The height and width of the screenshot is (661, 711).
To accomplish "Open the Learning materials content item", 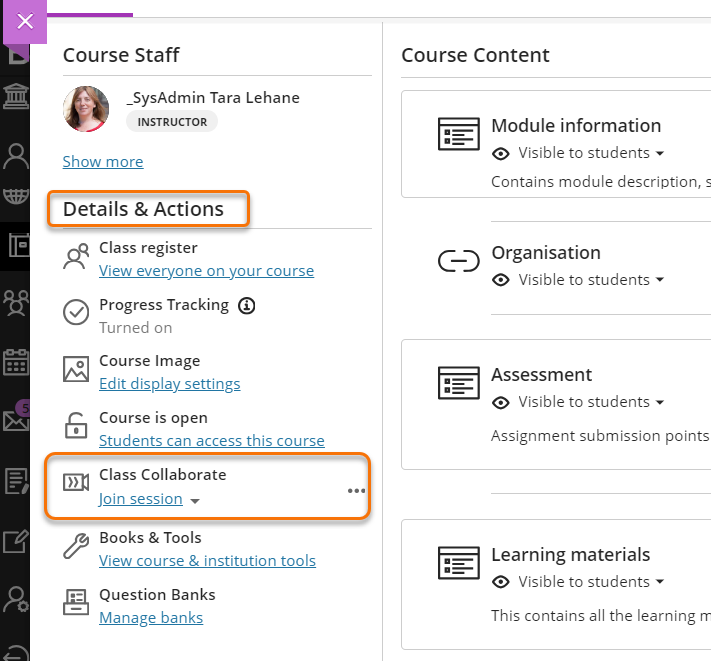I will tap(570, 555).
